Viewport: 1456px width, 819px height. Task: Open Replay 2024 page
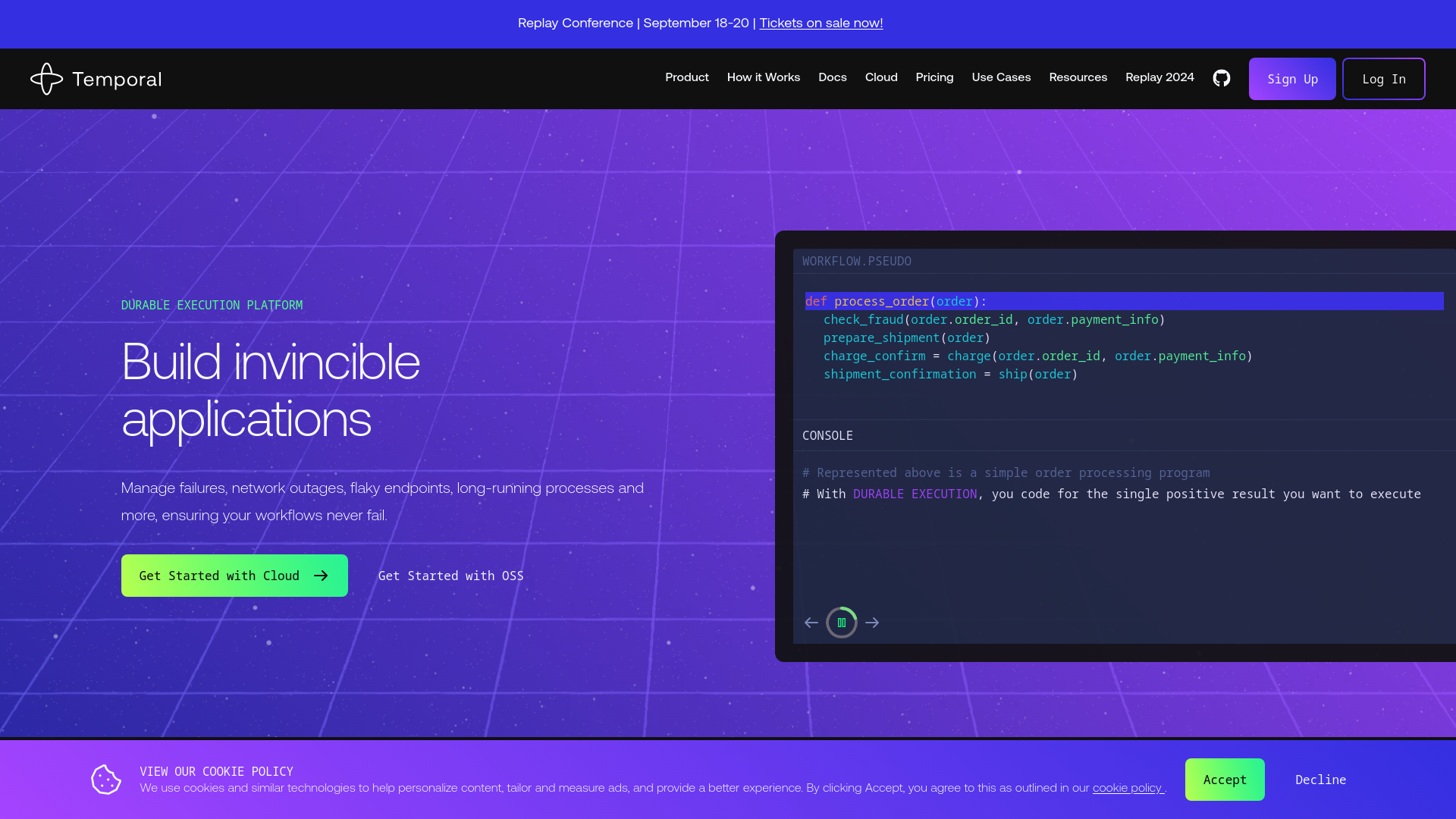1159,77
